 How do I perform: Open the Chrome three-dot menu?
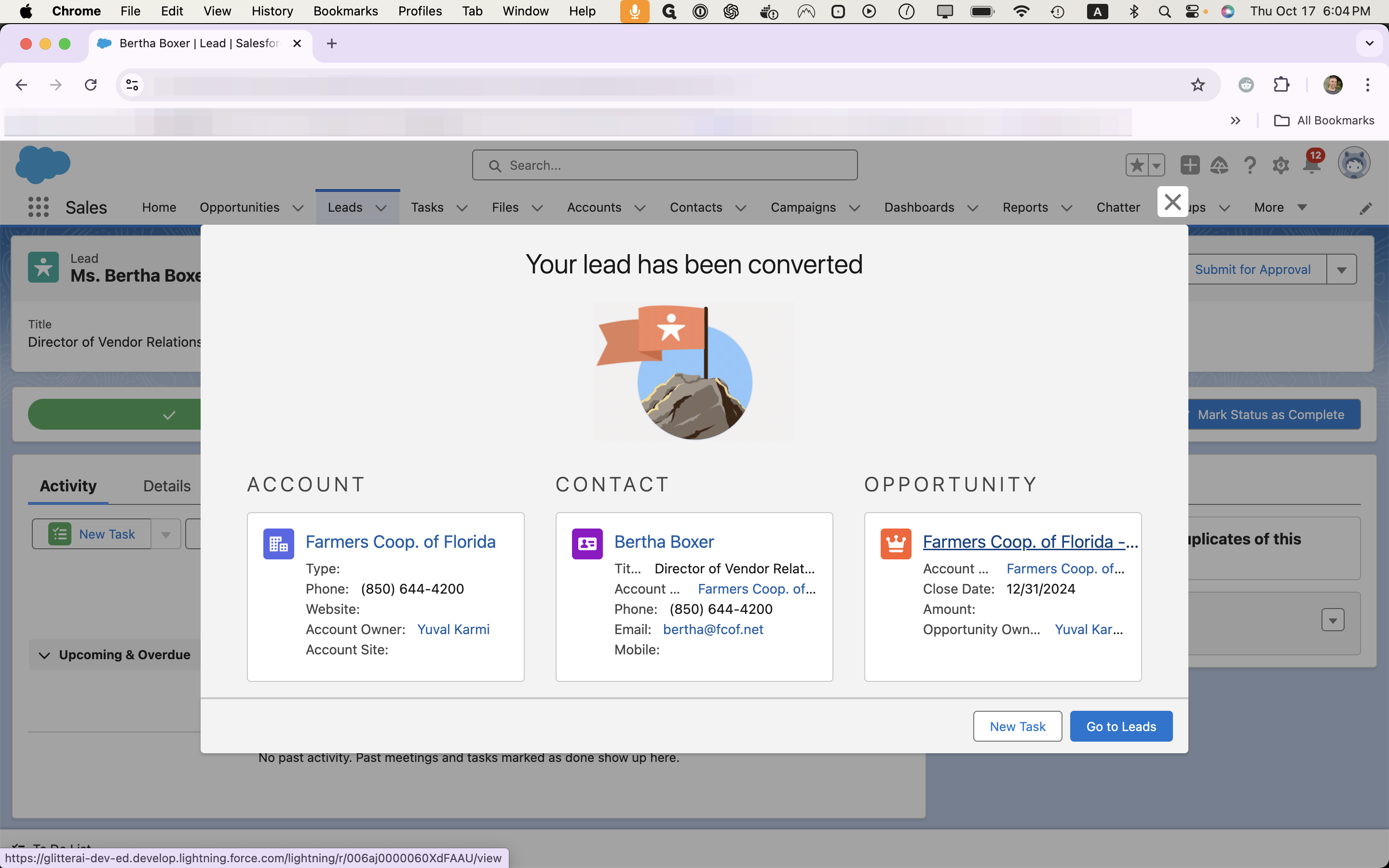[1368, 85]
